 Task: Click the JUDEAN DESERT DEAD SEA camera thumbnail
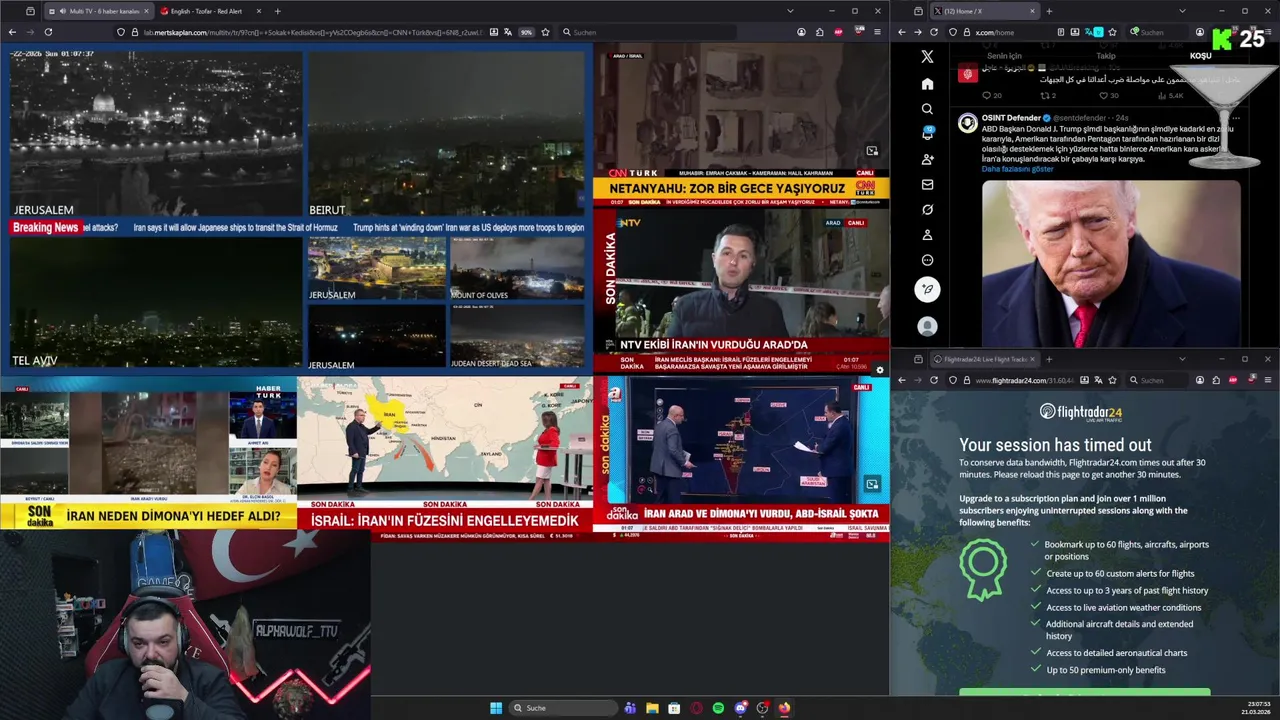click(517, 336)
